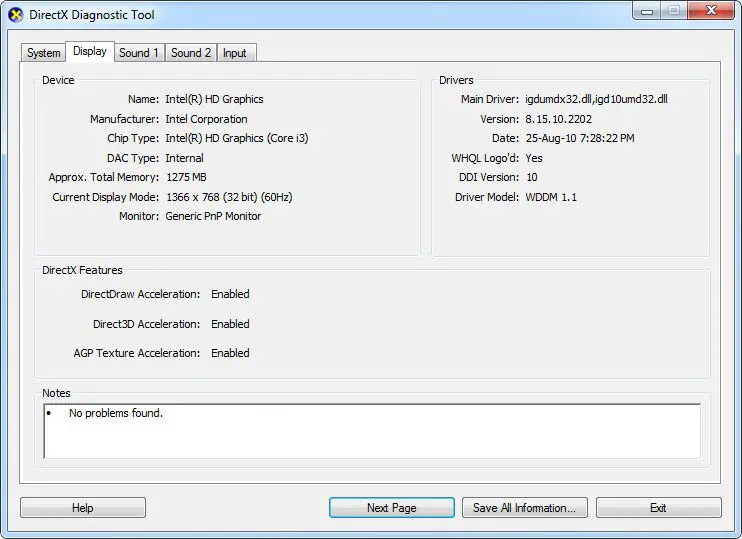Click the 'Current Display Mode:' label

106,197
